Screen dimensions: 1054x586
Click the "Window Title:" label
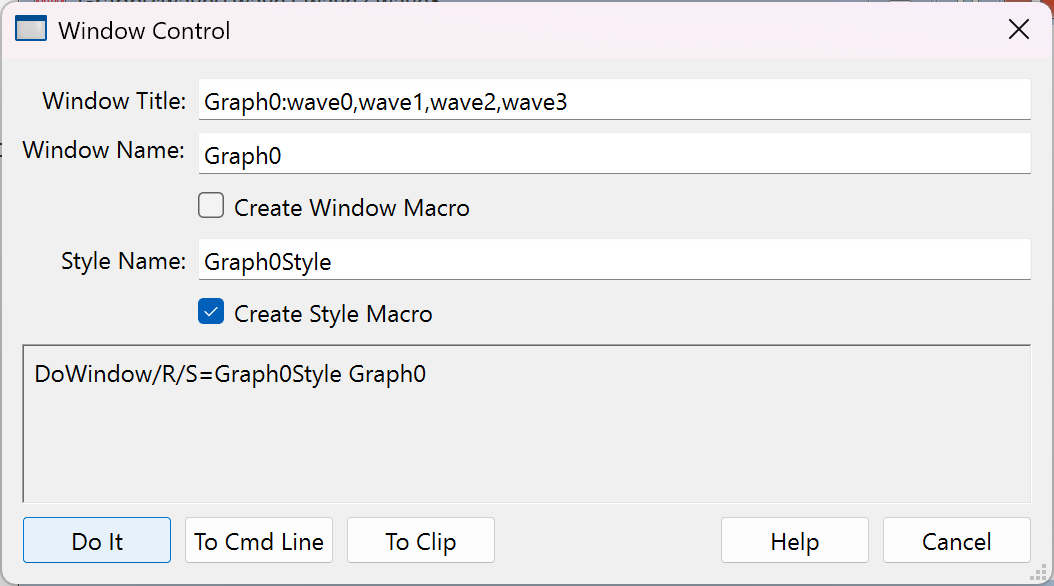coord(114,101)
